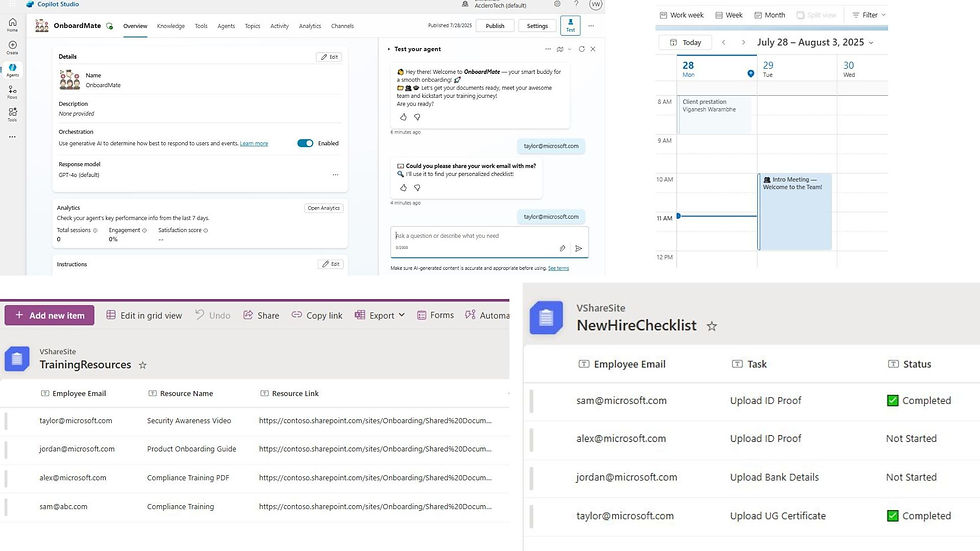
Task: Open the Intro Meeting calendar event
Action: (795, 212)
